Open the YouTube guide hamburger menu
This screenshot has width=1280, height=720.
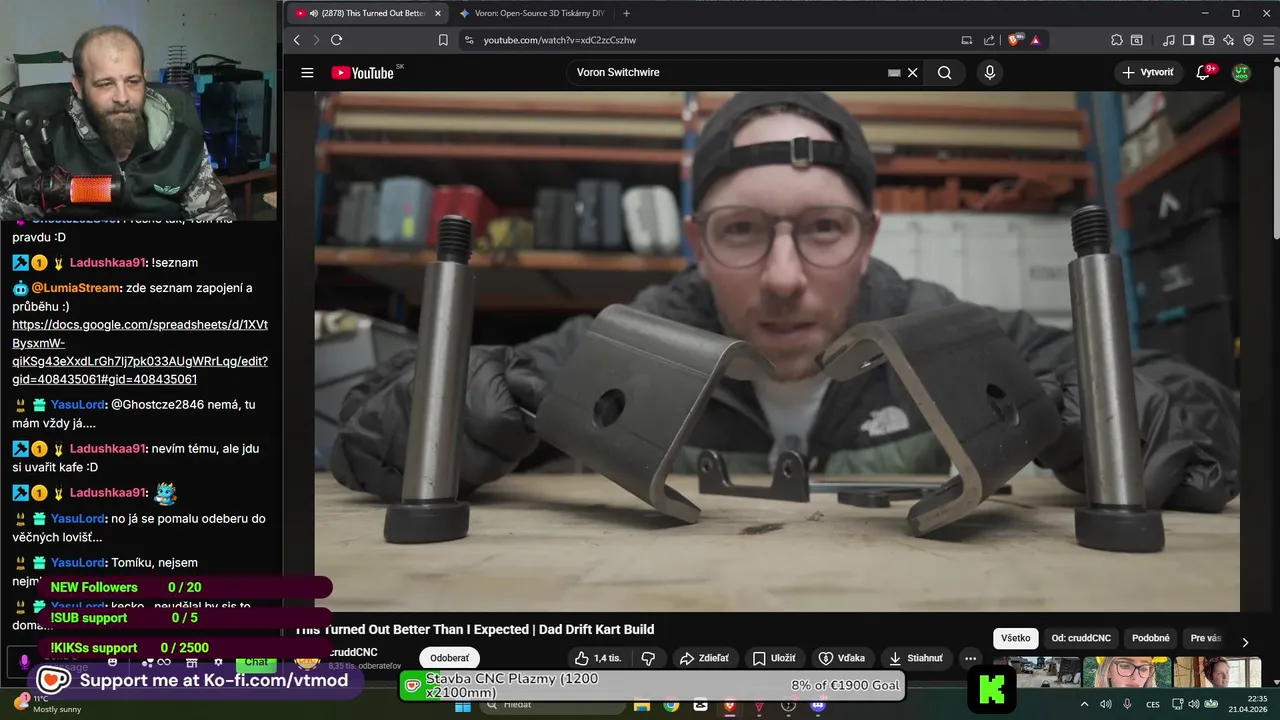pos(307,72)
